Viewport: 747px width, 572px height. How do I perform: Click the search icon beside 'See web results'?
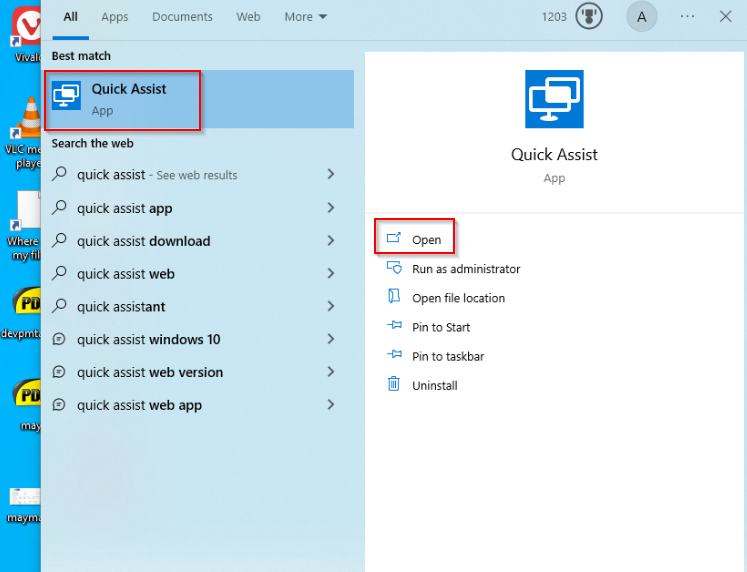point(59,174)
